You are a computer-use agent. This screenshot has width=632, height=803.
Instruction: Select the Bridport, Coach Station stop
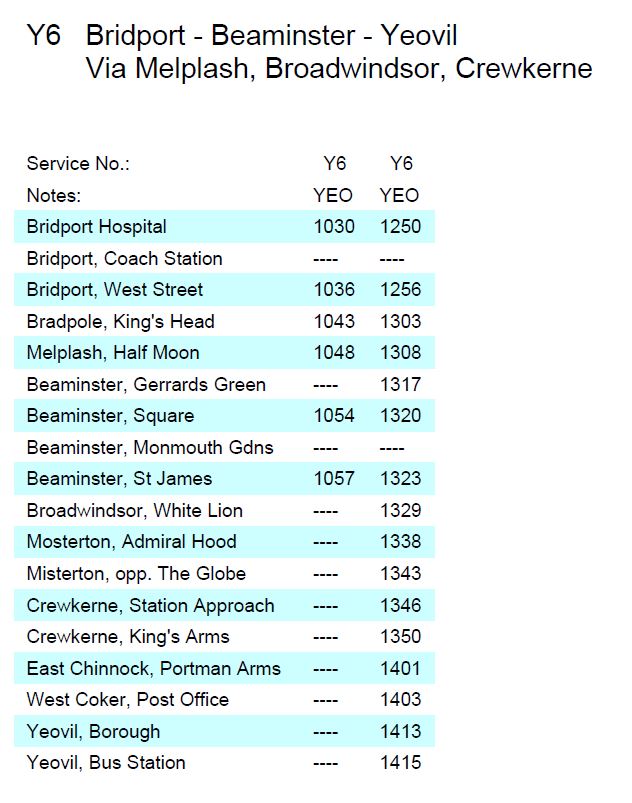coord(125,258)
